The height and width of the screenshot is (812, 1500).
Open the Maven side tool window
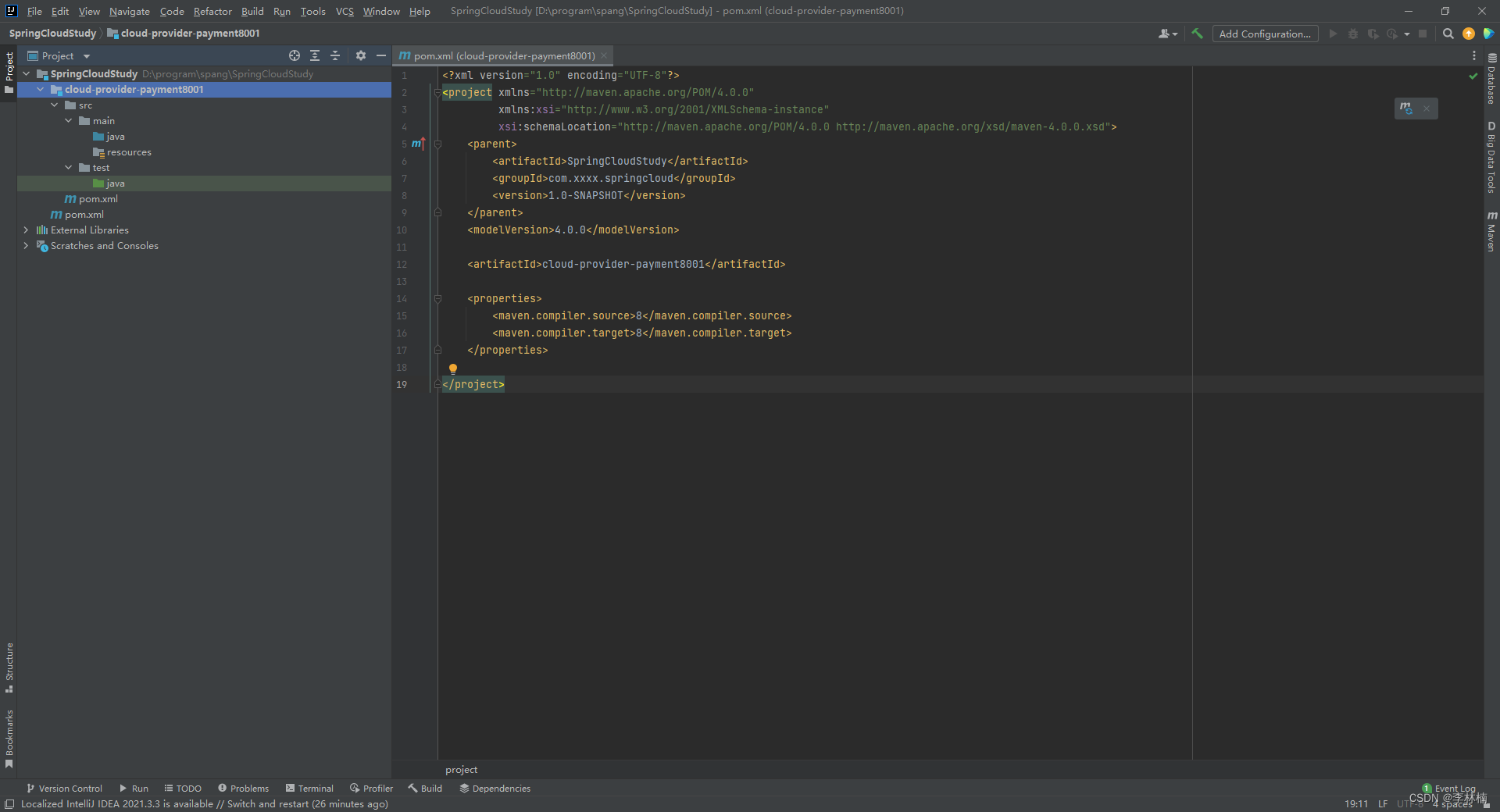point(1491,231)
